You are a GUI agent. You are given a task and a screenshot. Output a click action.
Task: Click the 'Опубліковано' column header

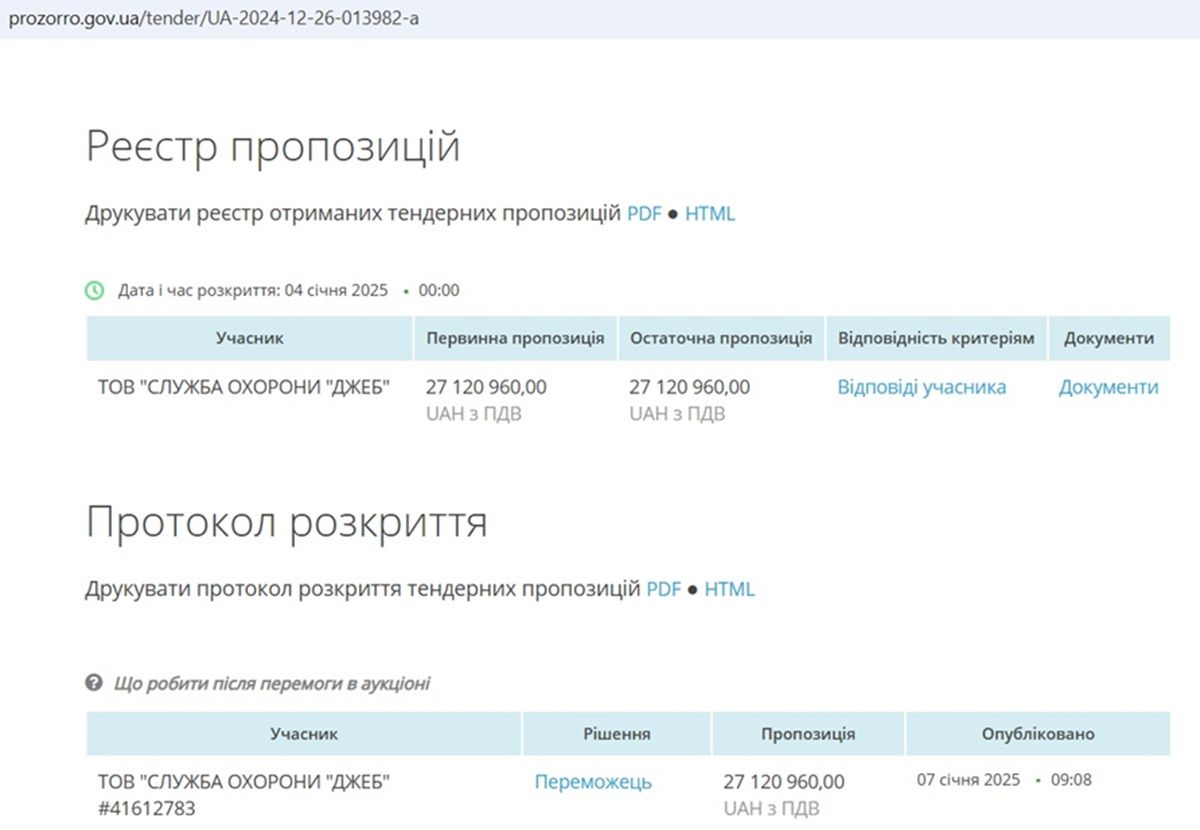click(1037, 734)
